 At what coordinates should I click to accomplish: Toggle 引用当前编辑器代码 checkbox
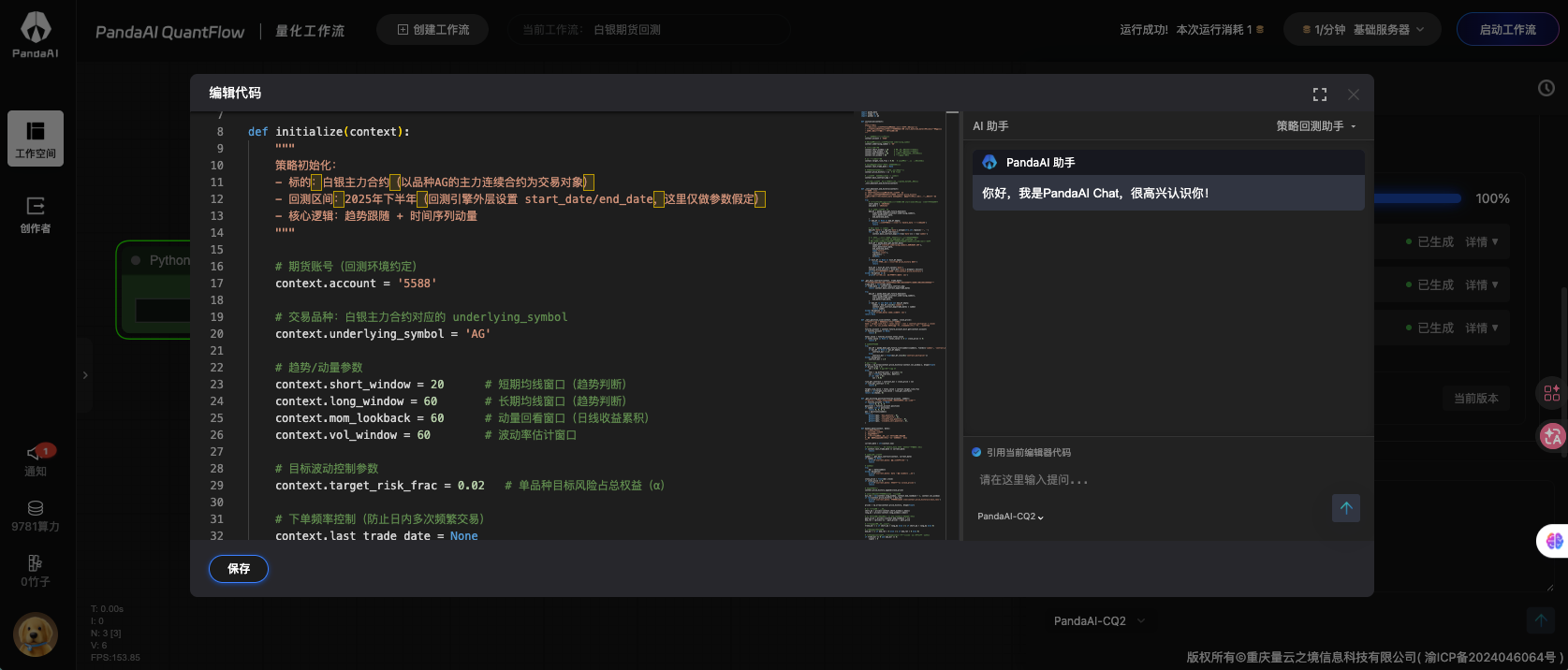coord(976,452)
